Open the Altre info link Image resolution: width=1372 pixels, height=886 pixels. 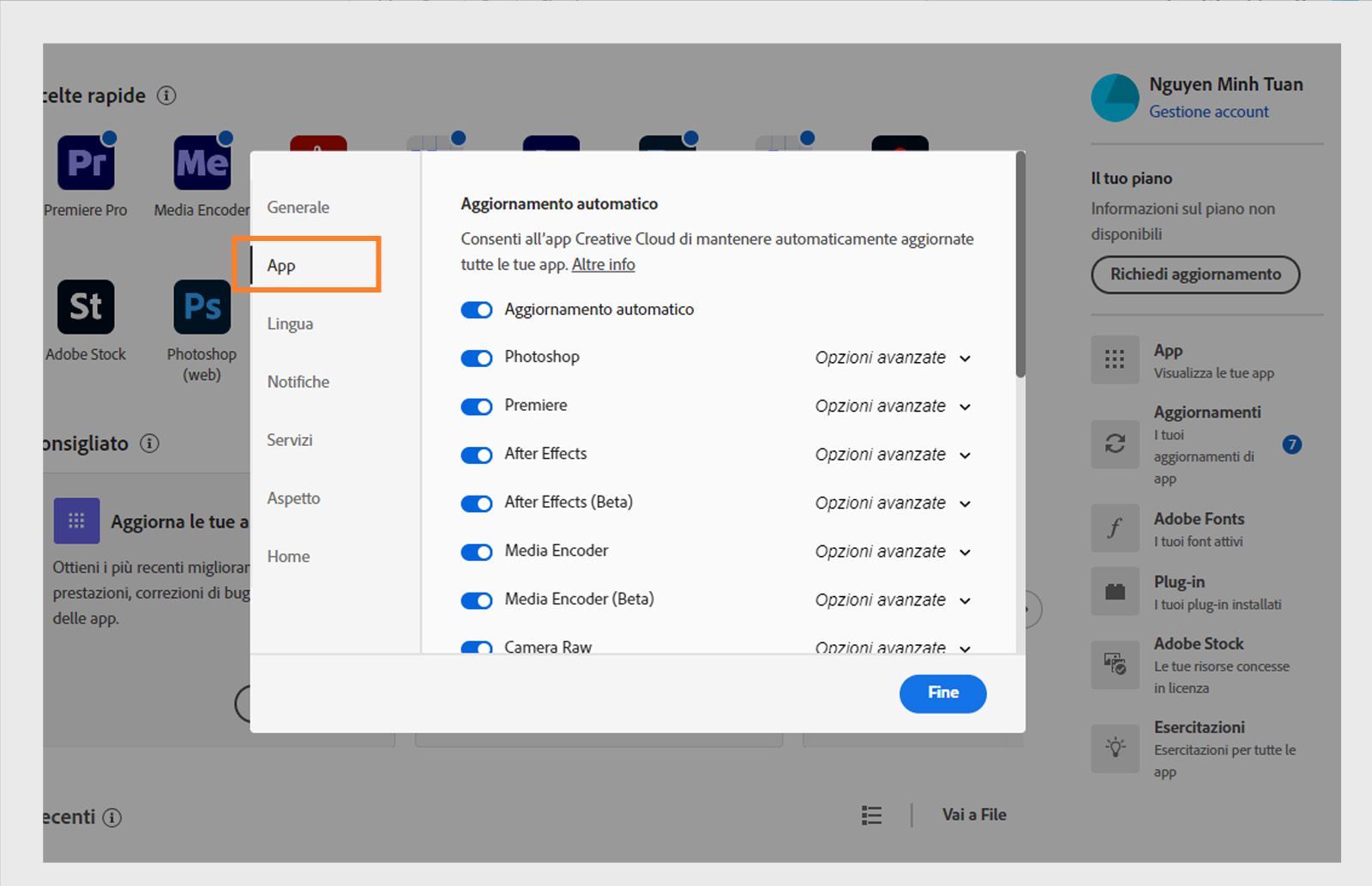pyautogui.click(x=603, y=264)
